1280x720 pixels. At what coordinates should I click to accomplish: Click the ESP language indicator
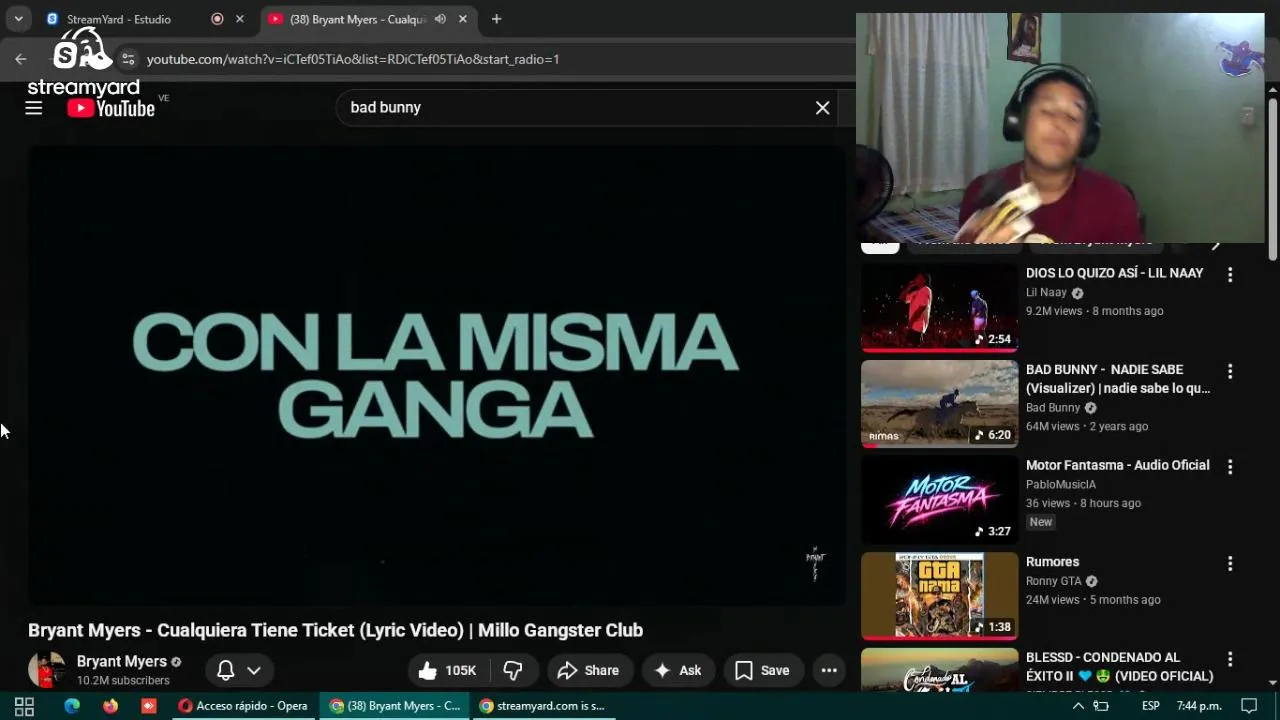click(x=1151, y=706)
